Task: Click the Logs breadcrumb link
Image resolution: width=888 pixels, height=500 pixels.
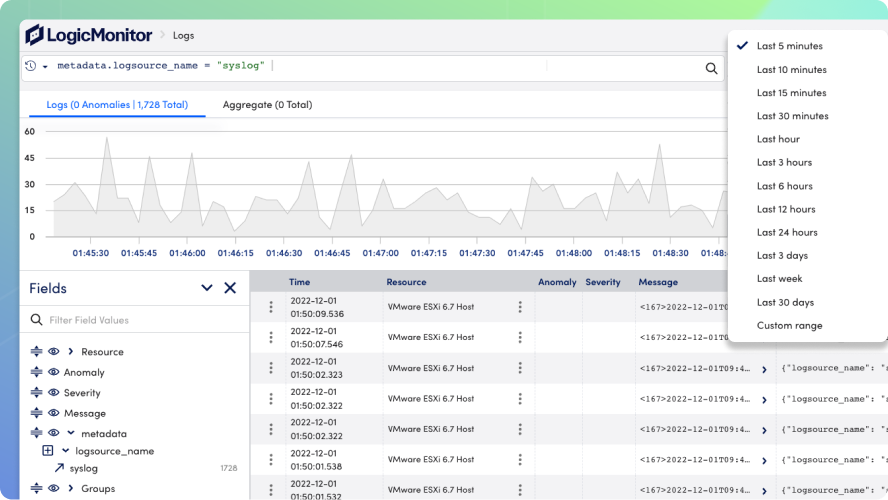Action: 183,36
